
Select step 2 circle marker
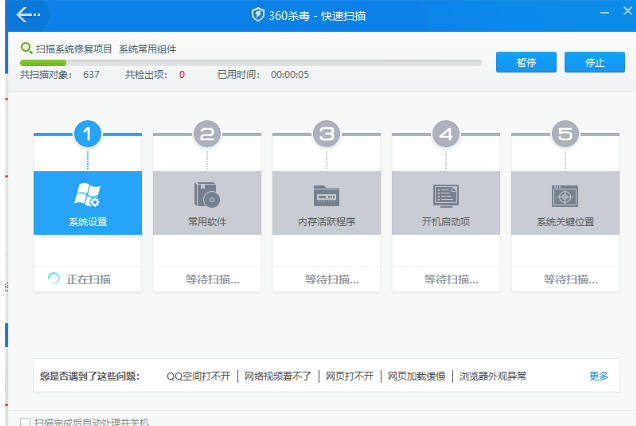tap(207, 134)
